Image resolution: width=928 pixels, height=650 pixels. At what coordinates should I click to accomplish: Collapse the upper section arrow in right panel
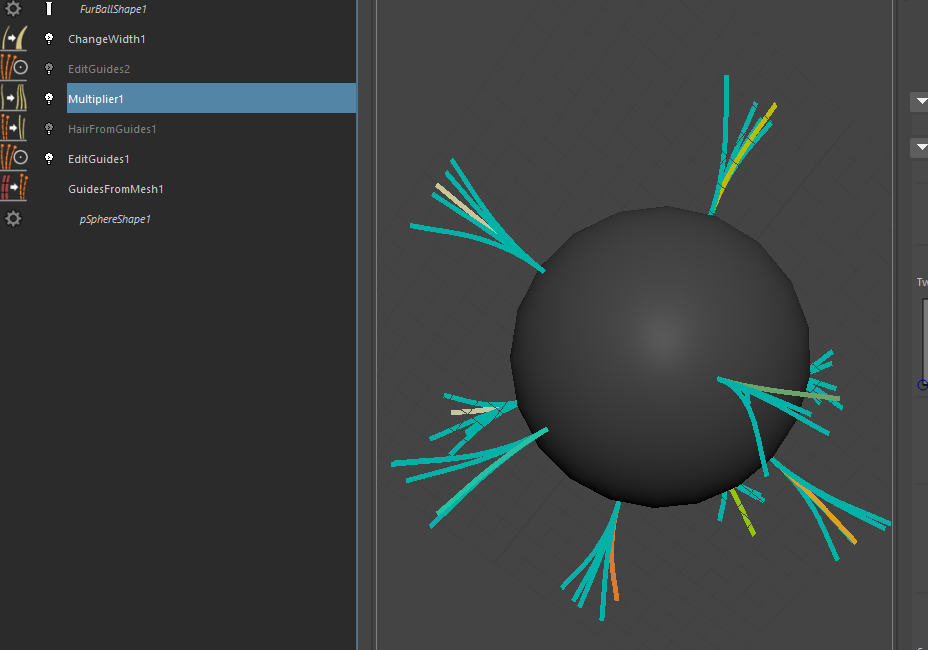tap(919, 101)
